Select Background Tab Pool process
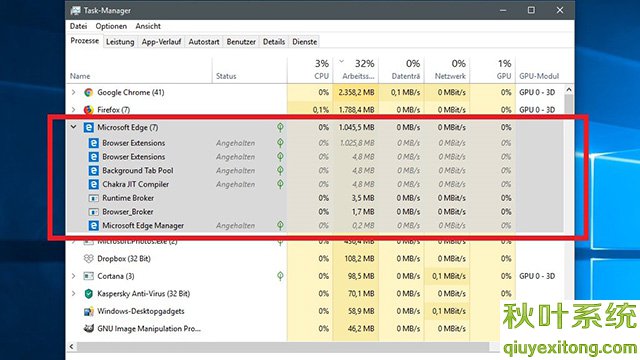 click(138, 171)
